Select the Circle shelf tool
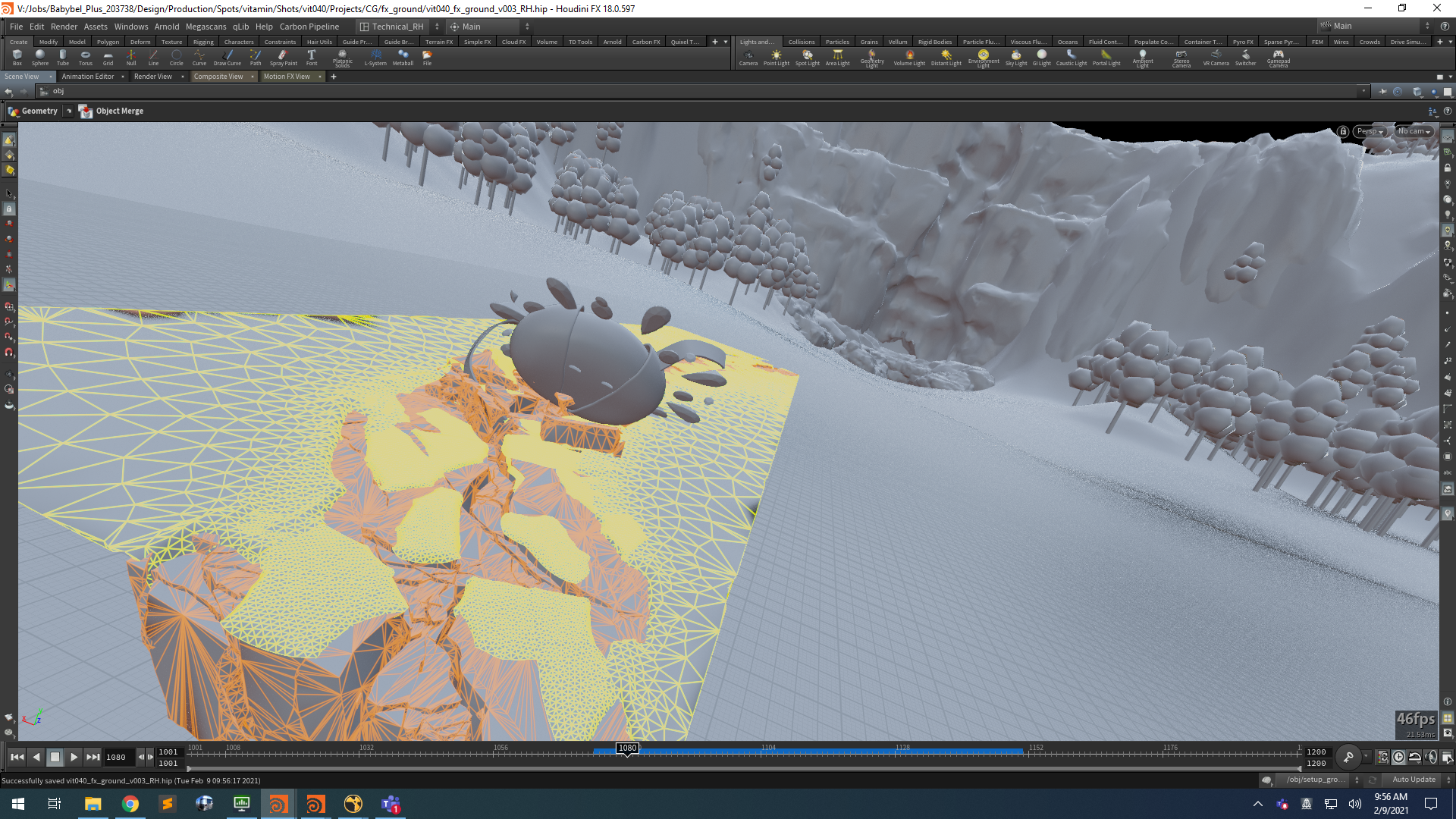Screen dimensions: 1456x819 tap(177, 58)
